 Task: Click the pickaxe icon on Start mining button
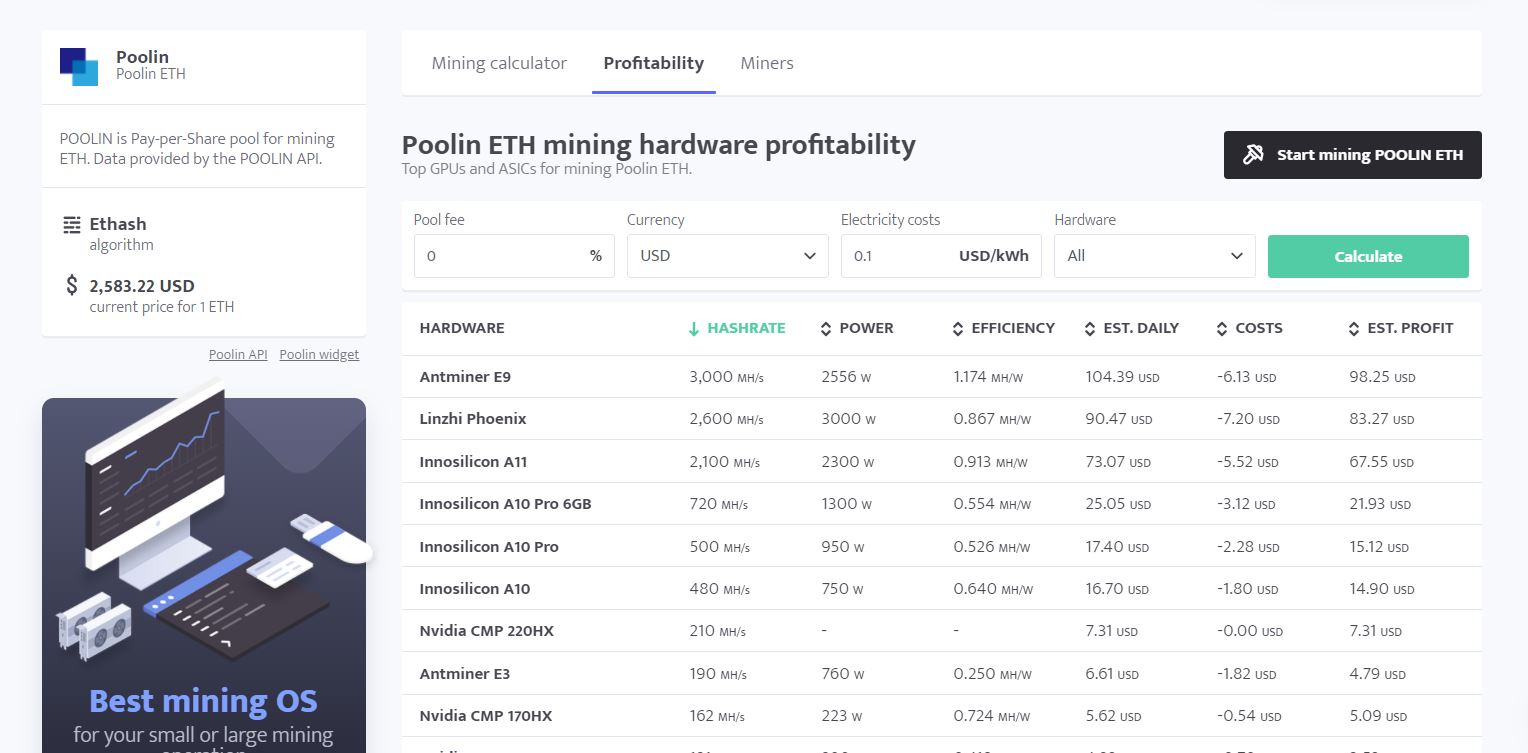point(1253,155)
